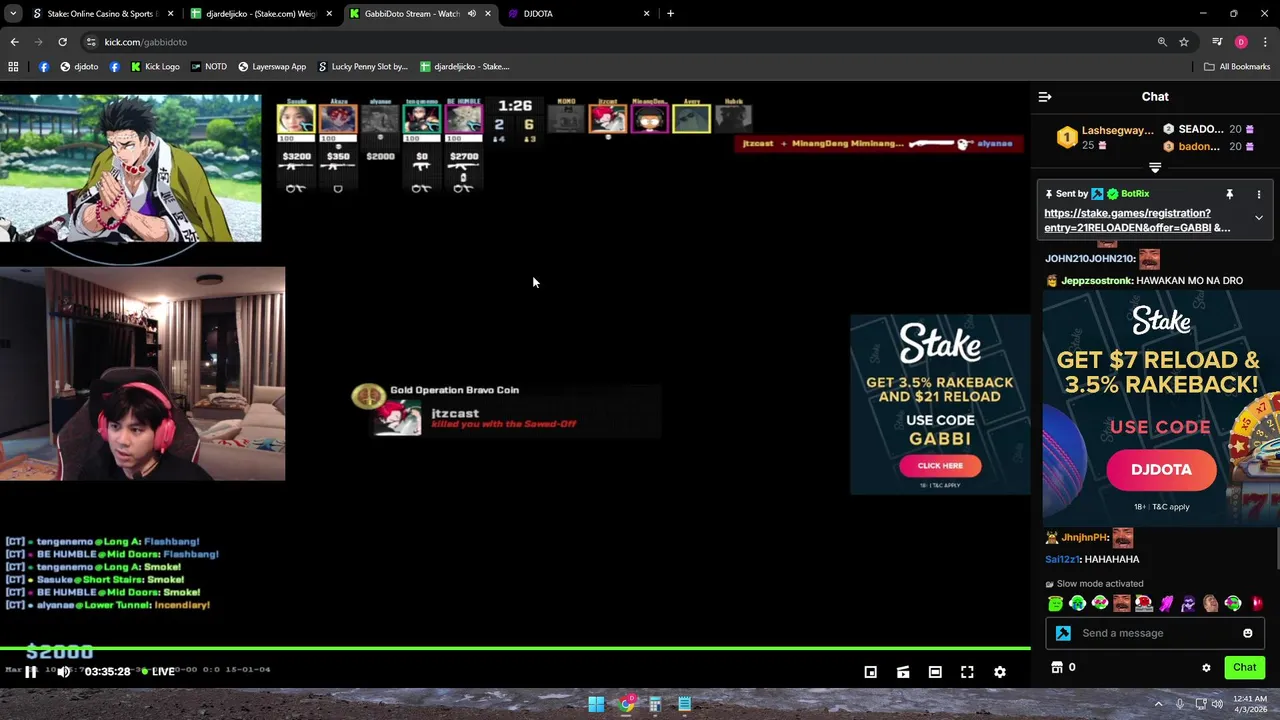Mute GabbiDoto tab audio speaker icon
1280x720 pixels.
[471, 14]
